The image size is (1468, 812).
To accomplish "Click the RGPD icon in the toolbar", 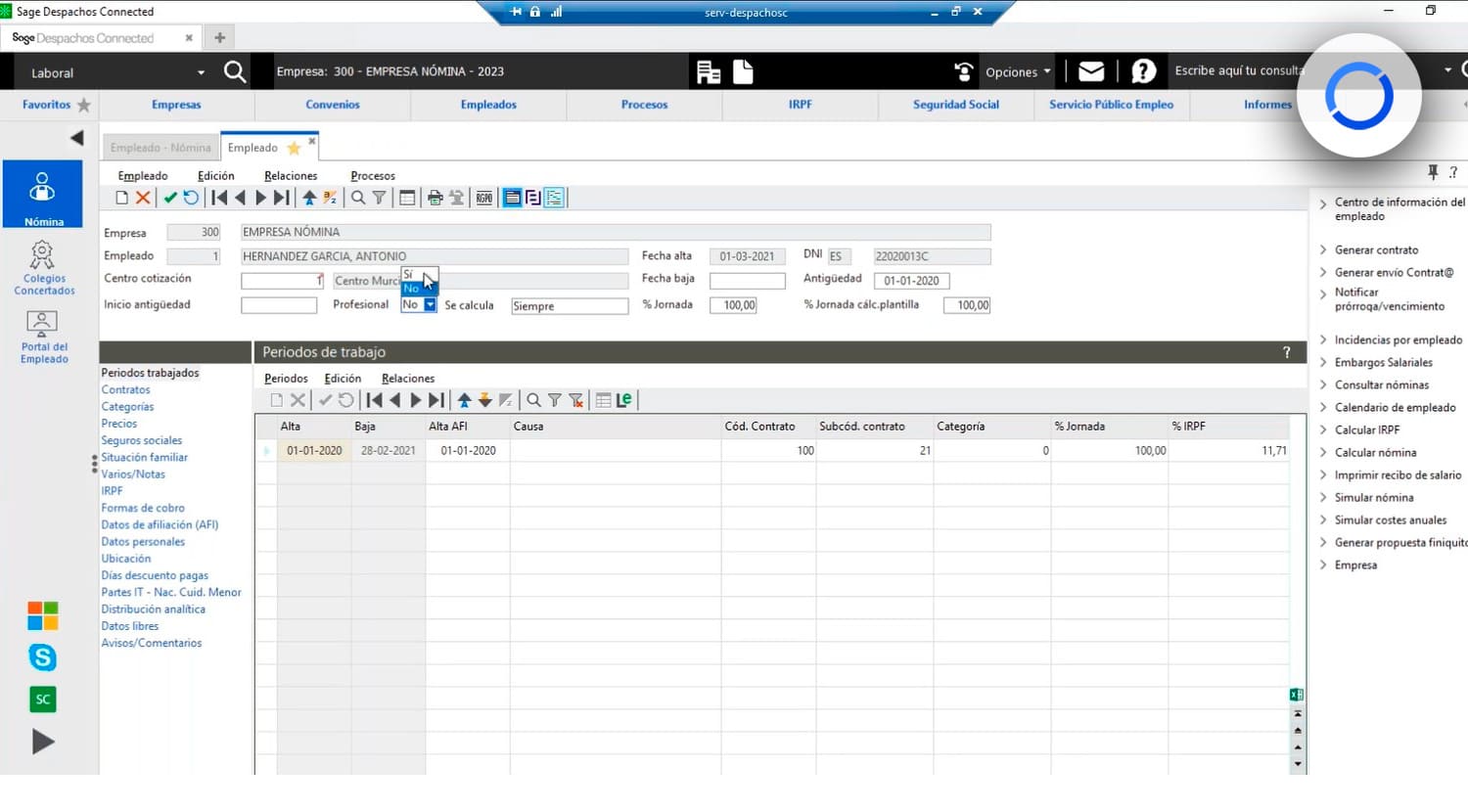I will click(484, 198).
